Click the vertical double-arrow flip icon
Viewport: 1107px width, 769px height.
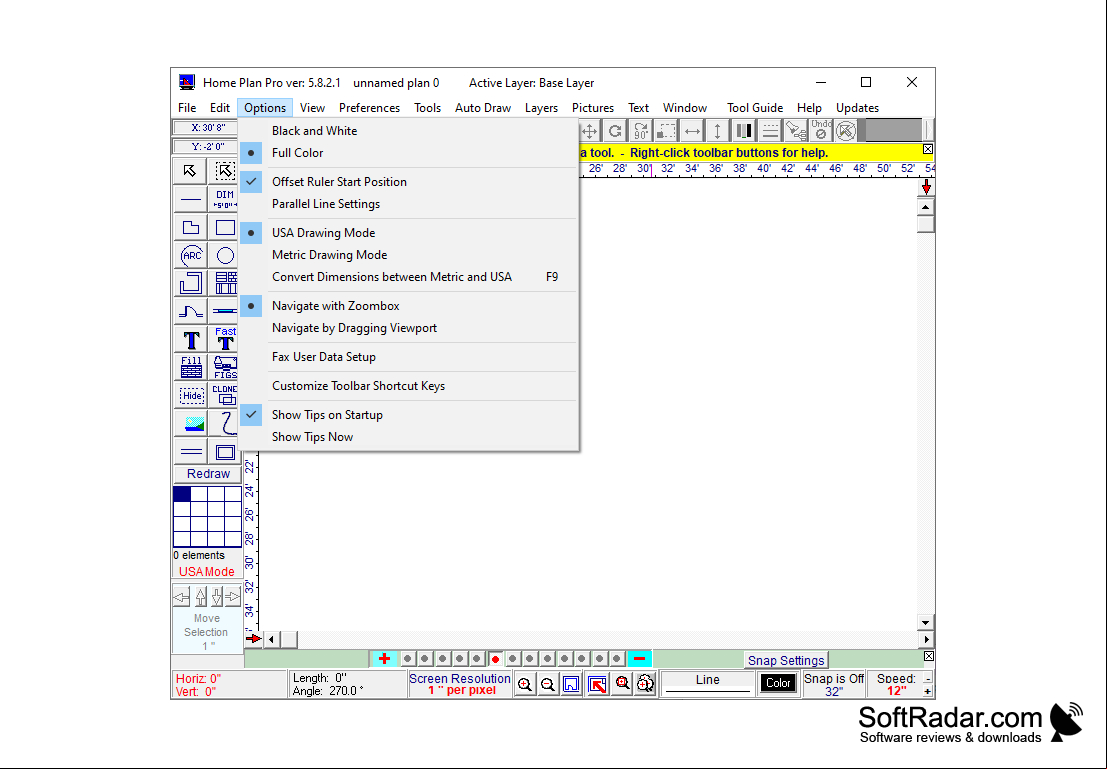[718, 131]
